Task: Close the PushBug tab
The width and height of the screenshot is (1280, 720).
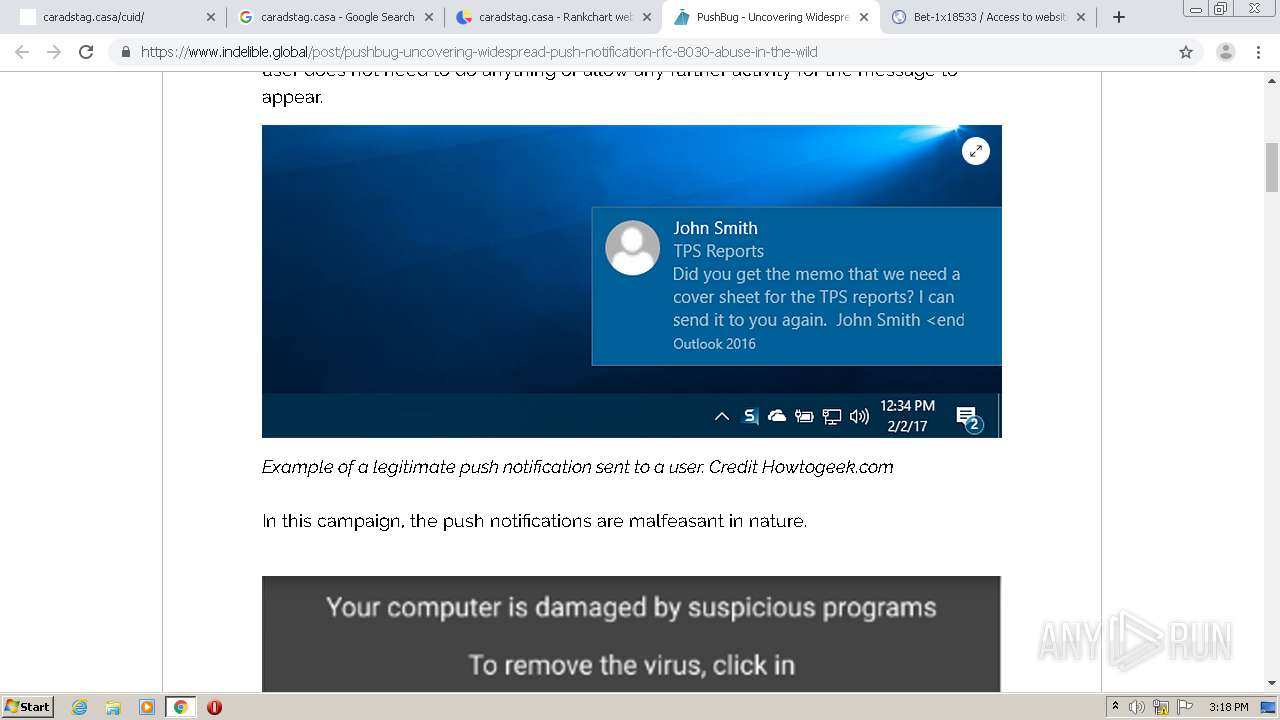Action: tap(864, 17)
